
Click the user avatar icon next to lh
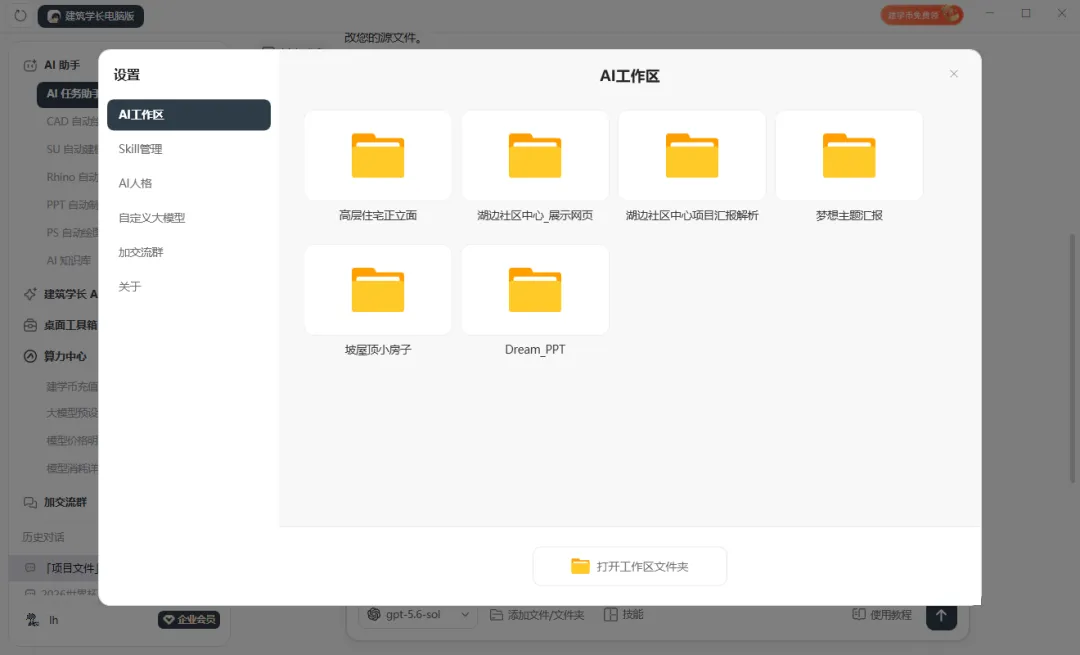coord(32,620)
